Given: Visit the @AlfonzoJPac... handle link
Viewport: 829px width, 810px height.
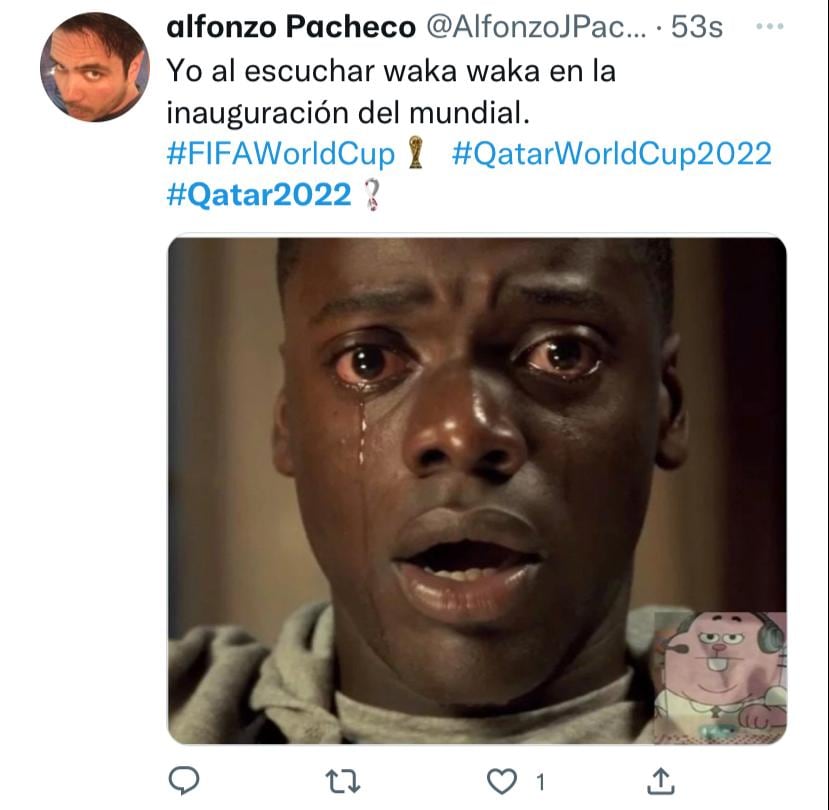Looking at the screenshot, I should pyautogui.click(x=536, y=27).
